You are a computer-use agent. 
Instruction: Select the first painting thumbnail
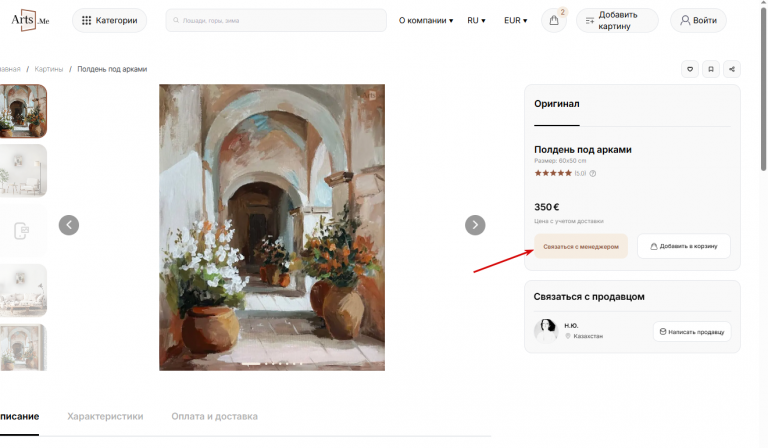coord(23,111)
